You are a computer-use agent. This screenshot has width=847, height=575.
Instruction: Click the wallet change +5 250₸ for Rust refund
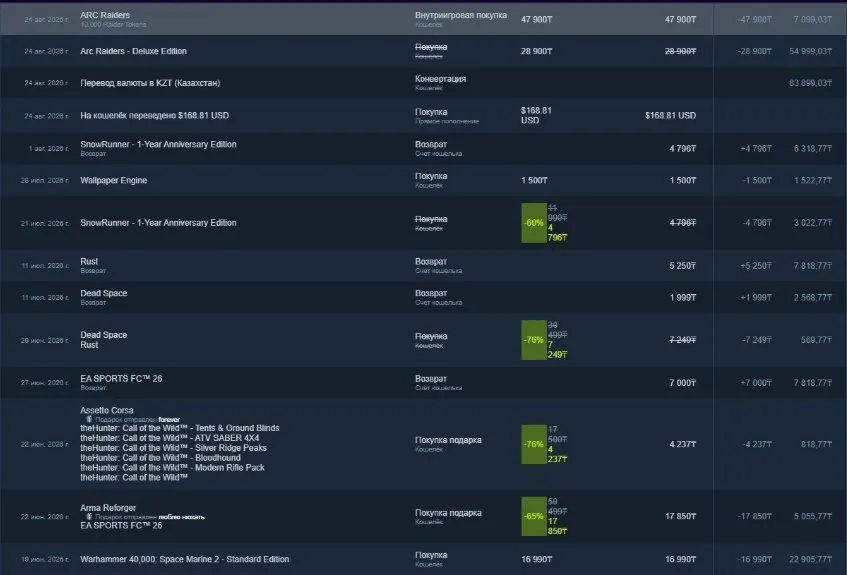pos(756,266)
